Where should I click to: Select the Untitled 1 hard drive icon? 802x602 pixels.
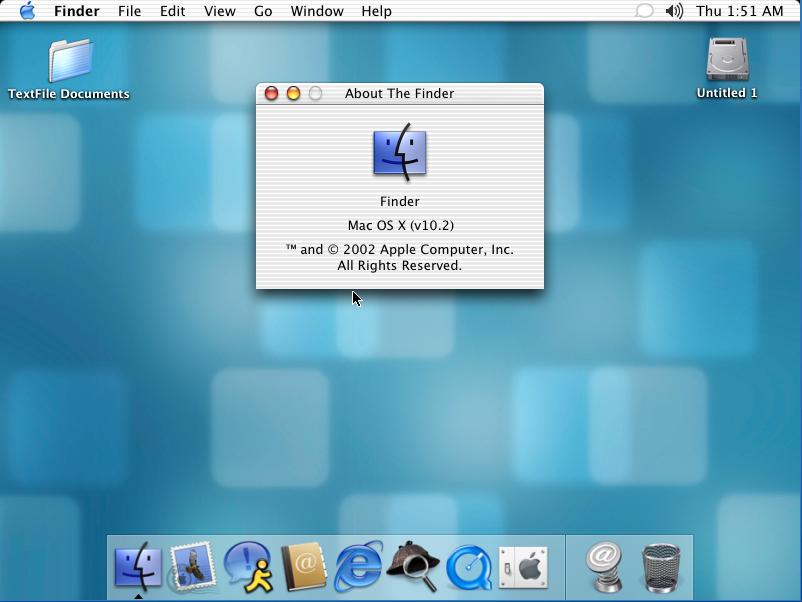[x=727, y=59]
